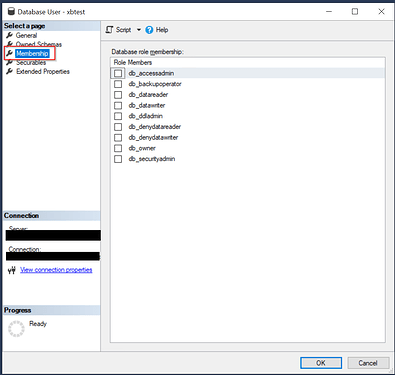The image size is (395, 375).
Task: Click the wrench icon beside Membership
Action: [10, 53]
